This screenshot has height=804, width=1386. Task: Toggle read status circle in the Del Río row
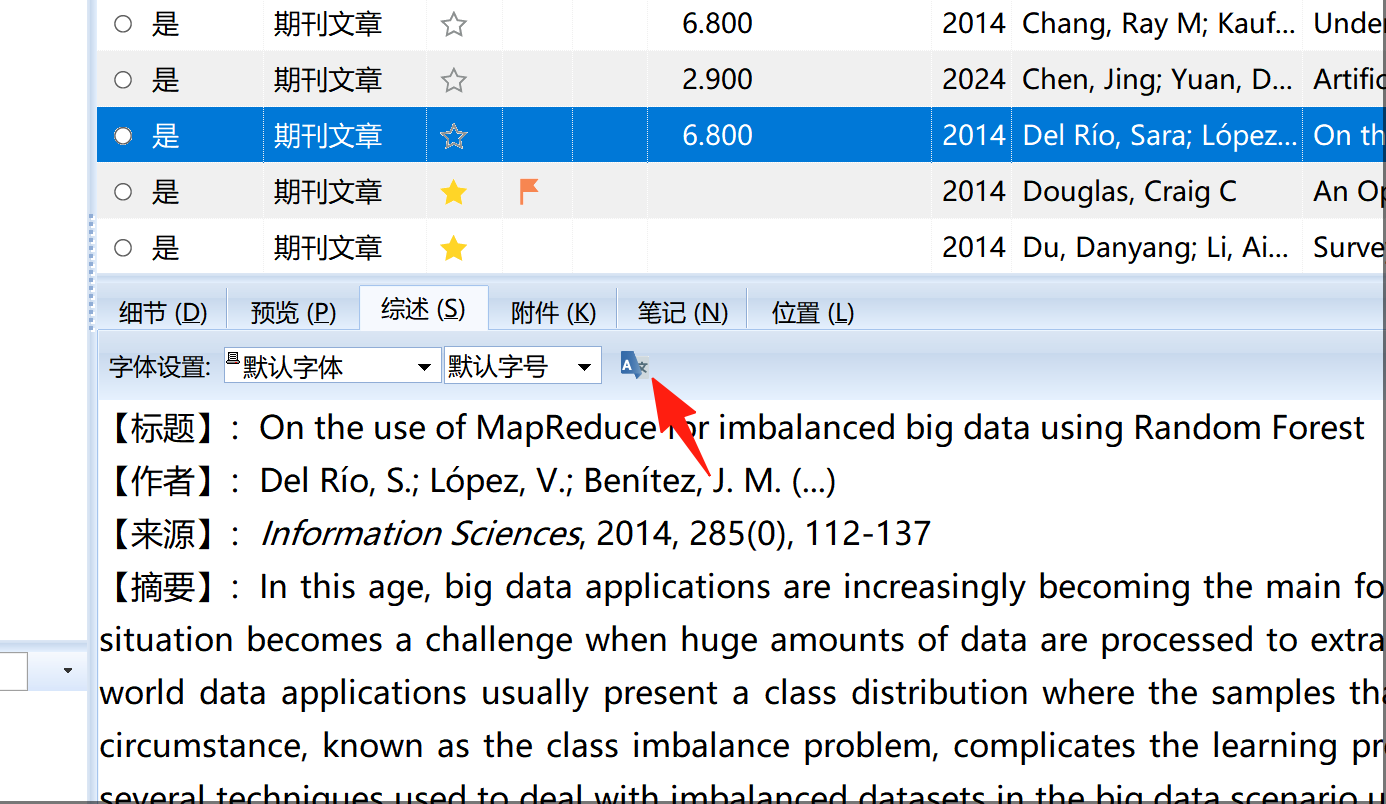click(123, 136)
